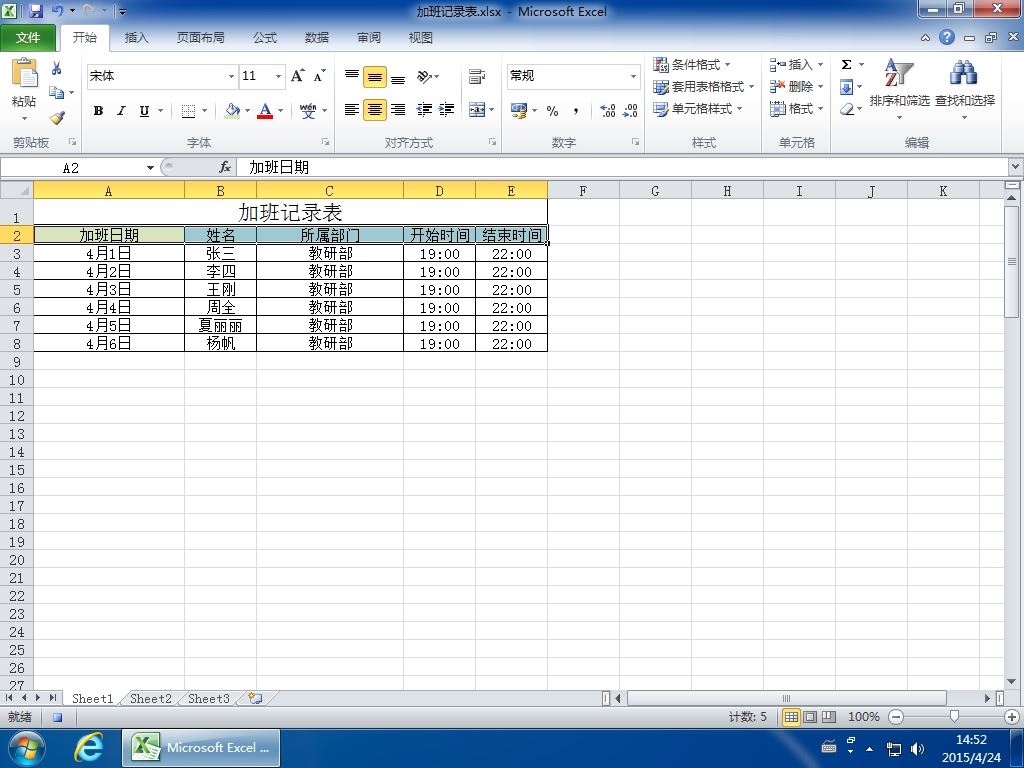
Task: Click zoom in plus button
Action: click(x=1012, y=717)
